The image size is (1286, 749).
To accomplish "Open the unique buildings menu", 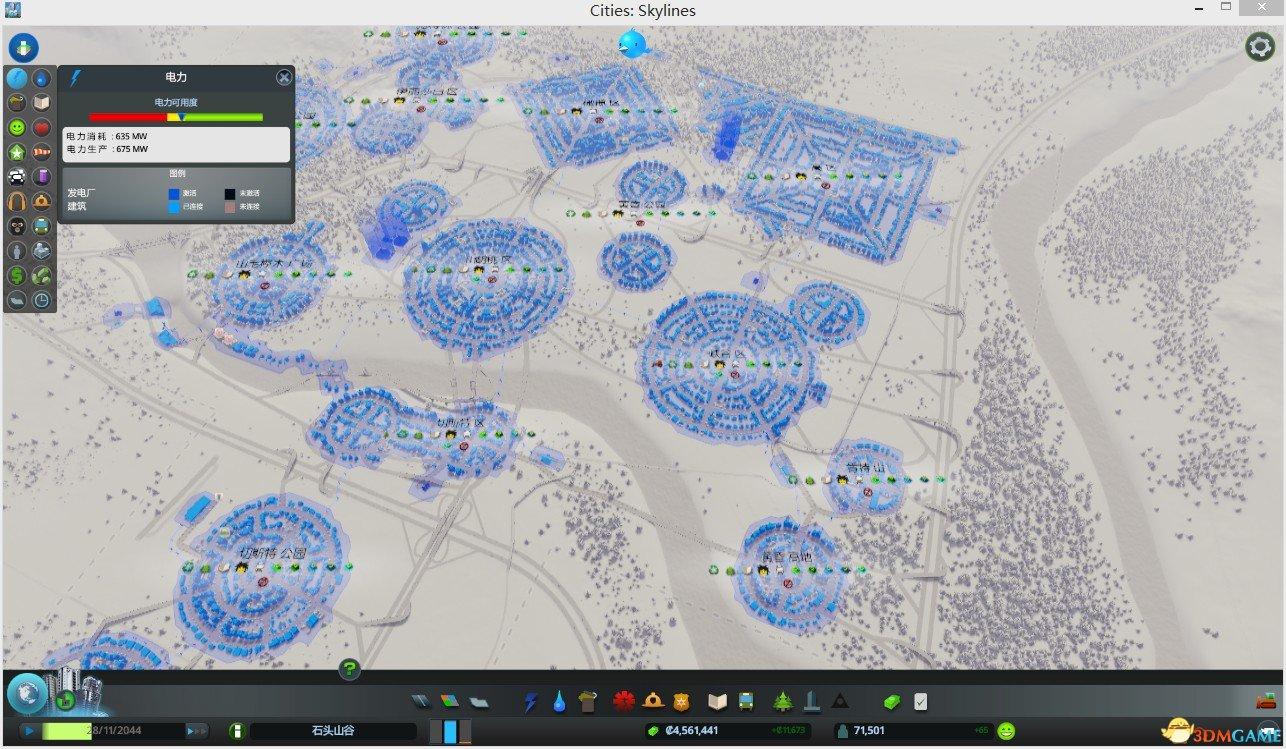I will [812, 702].
